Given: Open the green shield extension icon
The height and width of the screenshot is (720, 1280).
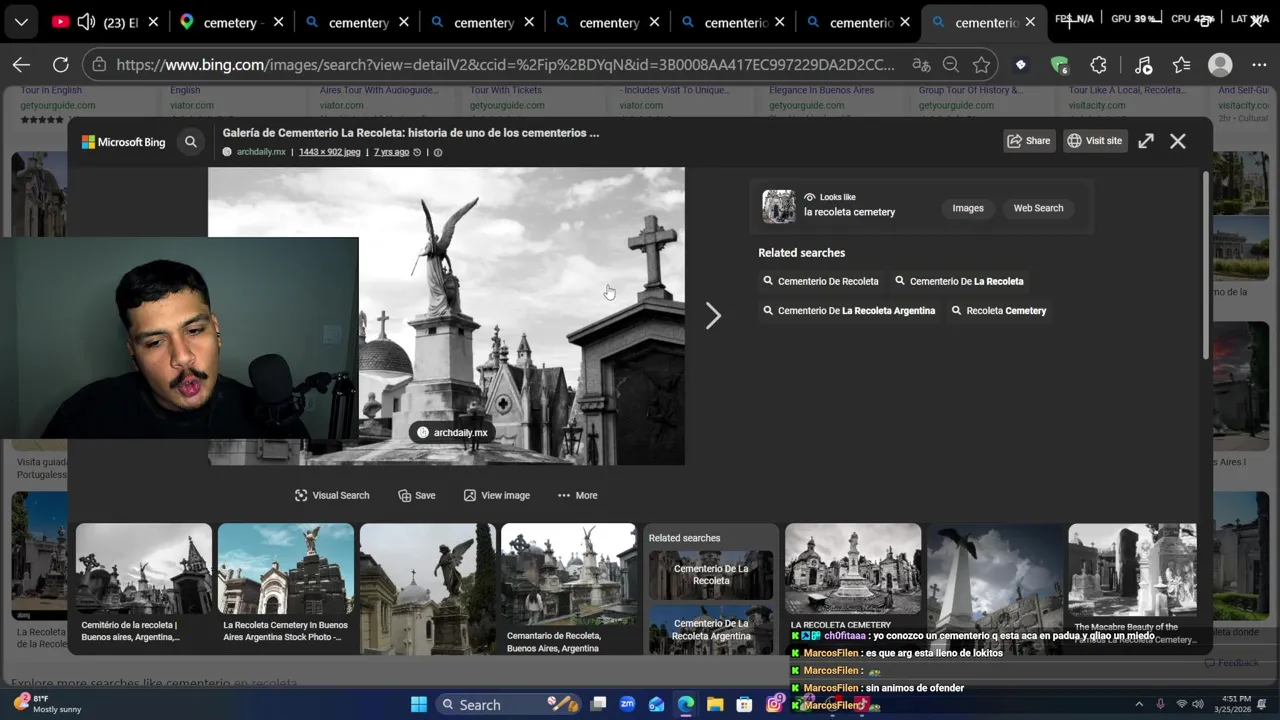Looking at the screenshot, I should [x=1059, y=65].
